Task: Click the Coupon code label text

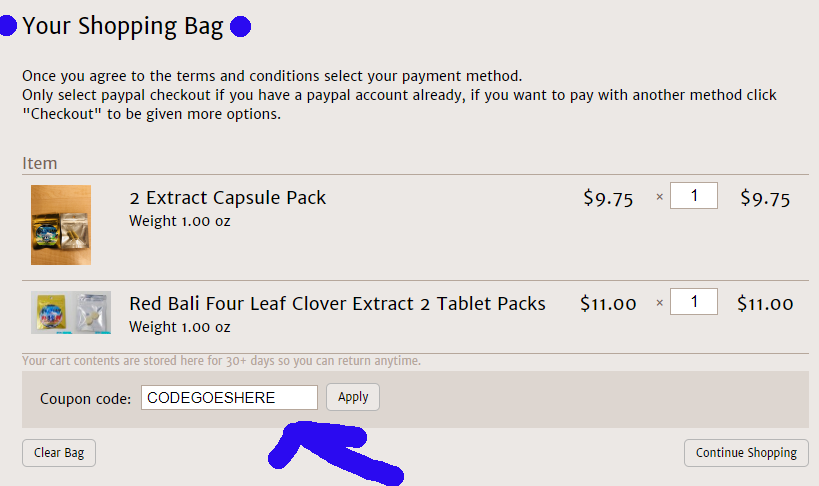Action: [85, 398]
